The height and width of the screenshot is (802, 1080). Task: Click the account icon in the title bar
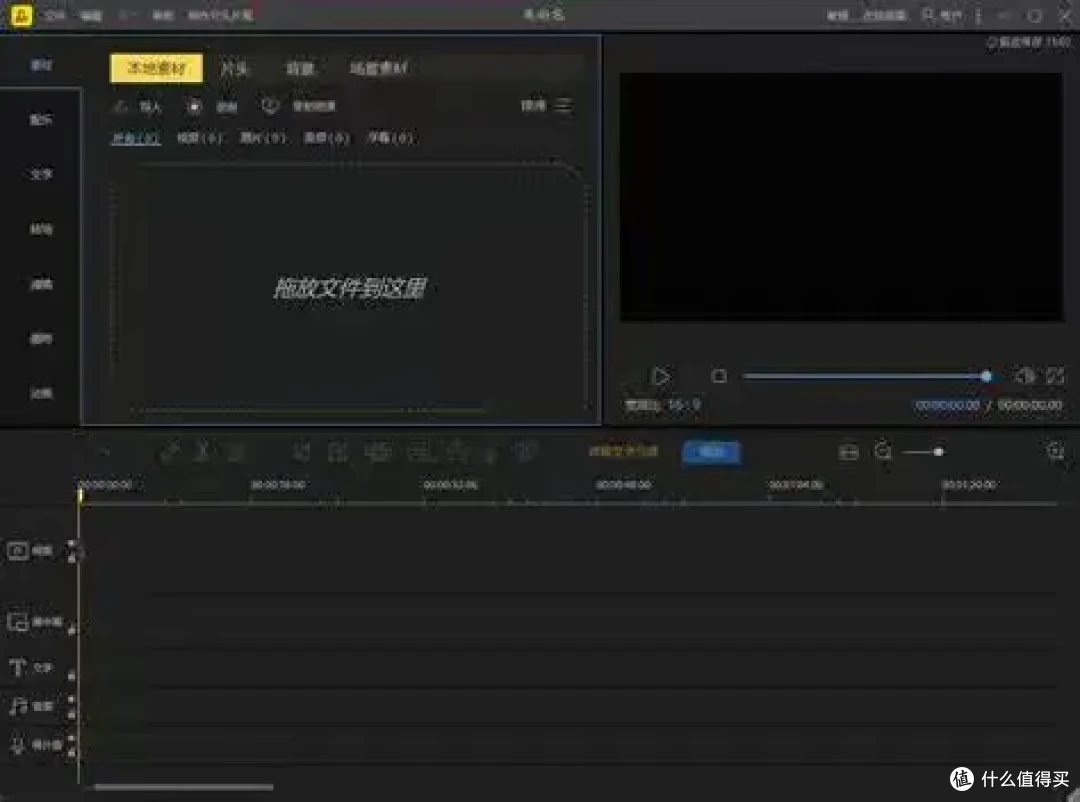point(928,14)
